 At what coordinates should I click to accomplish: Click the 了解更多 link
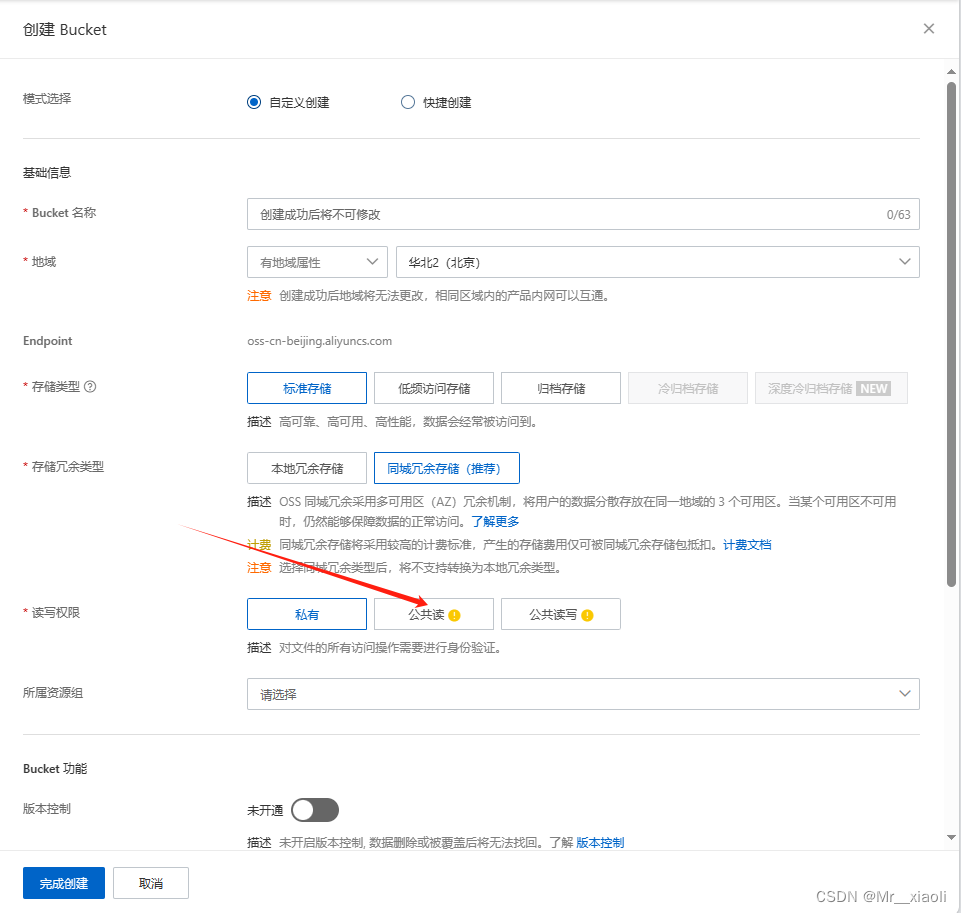(495, 520)
